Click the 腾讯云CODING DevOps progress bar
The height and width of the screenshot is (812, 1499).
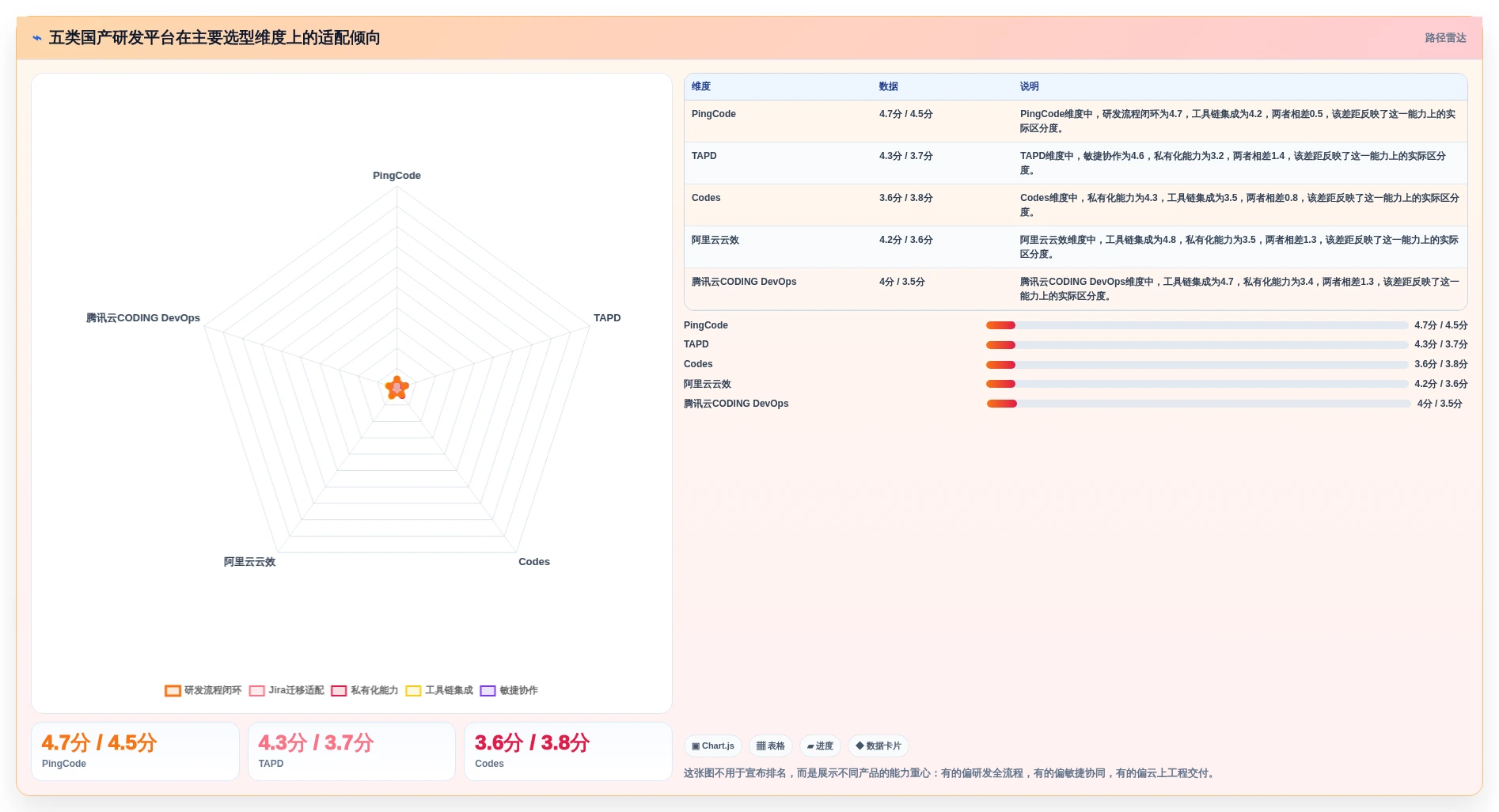1198,404
